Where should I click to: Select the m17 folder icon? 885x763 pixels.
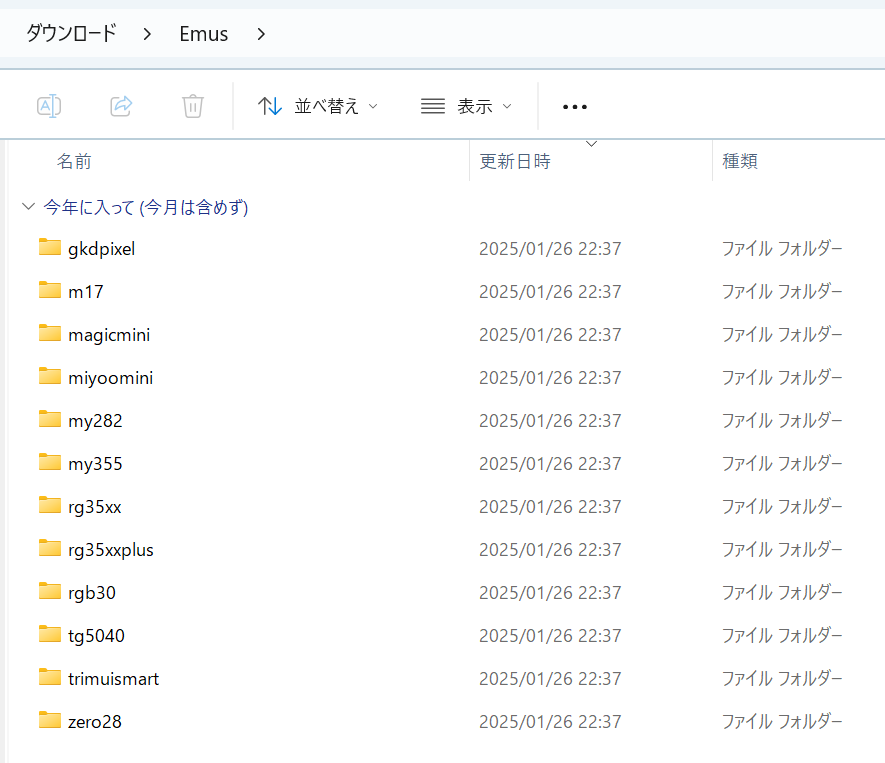click(x=50, y=290)
